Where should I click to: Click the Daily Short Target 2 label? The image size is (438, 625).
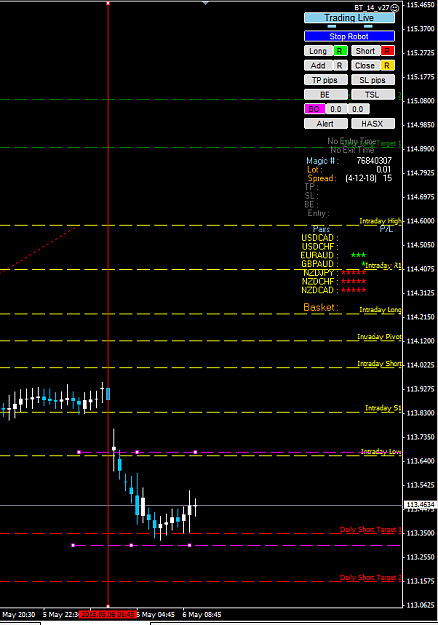tap(370, 578)
